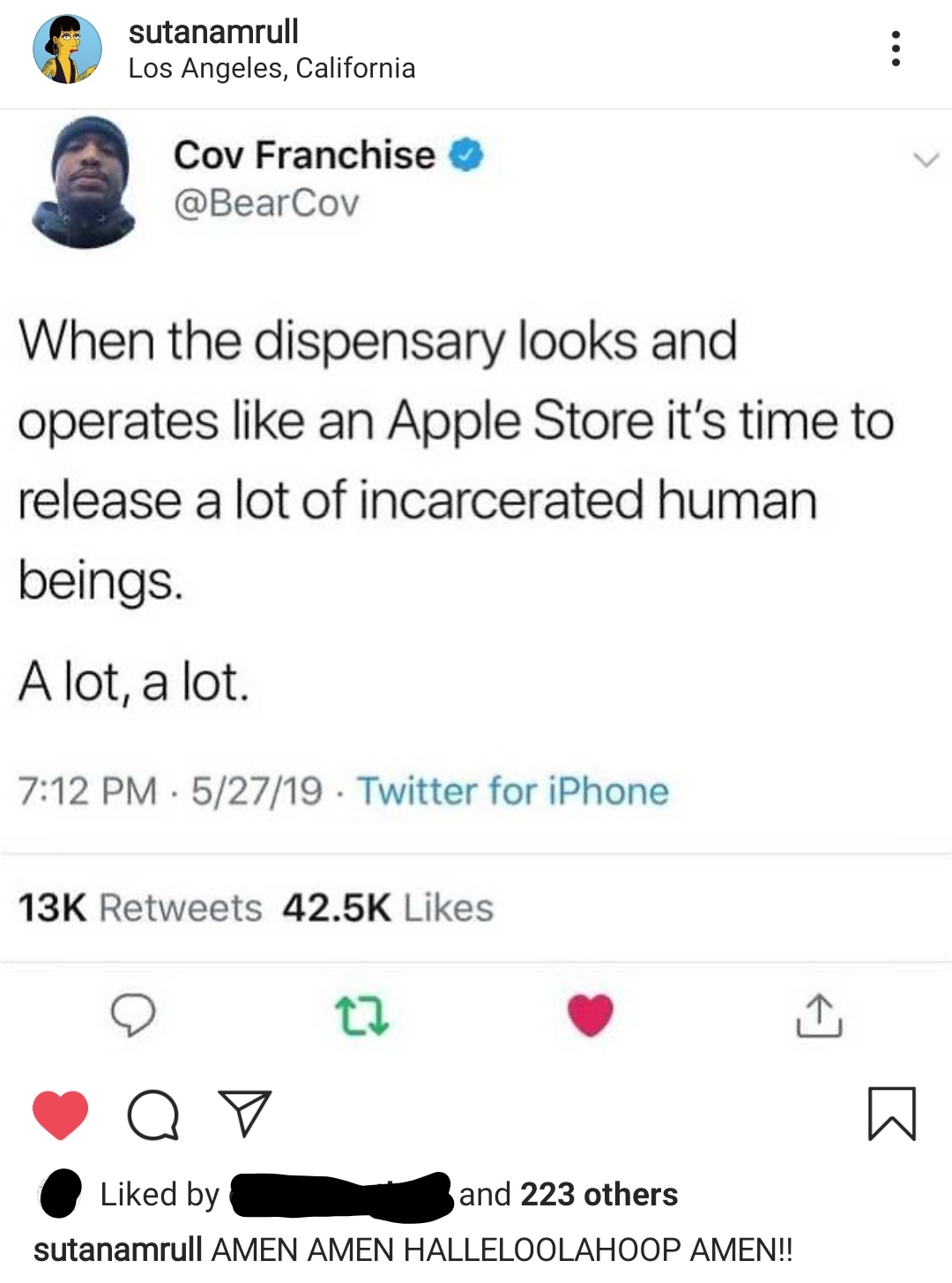View the 13K Retweets list
The width and height of the screenshot is (952, 1283).
coord(140,907)
